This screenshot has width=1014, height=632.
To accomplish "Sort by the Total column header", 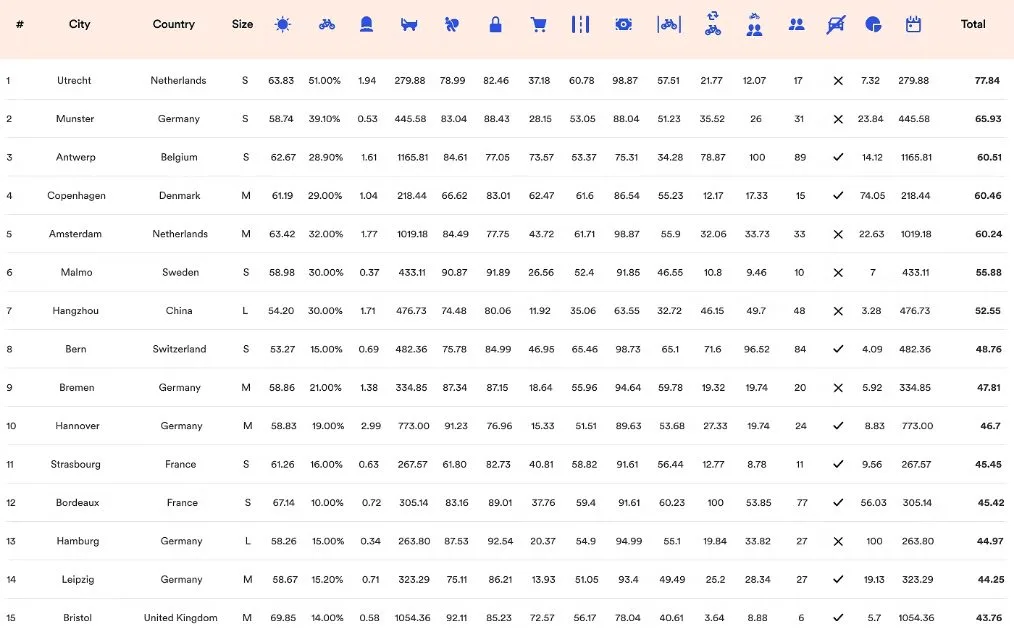I will tap(972, 25).
